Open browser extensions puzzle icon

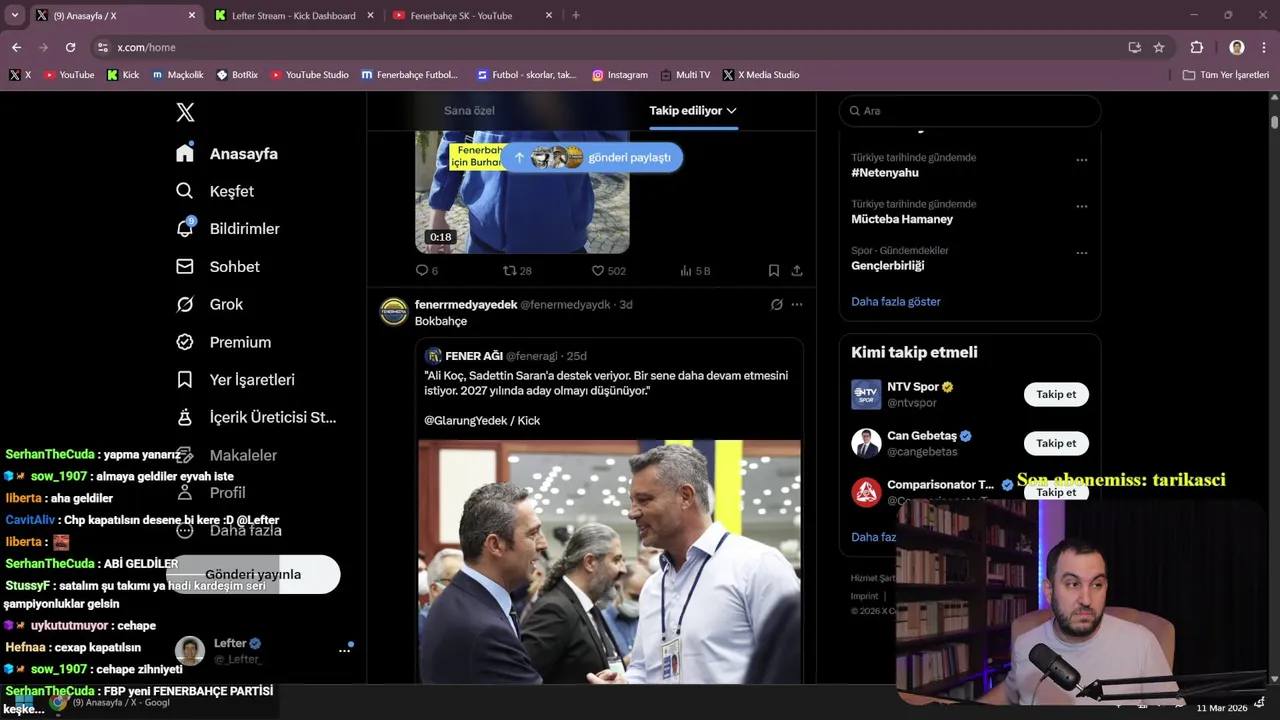click(1196, 47)
